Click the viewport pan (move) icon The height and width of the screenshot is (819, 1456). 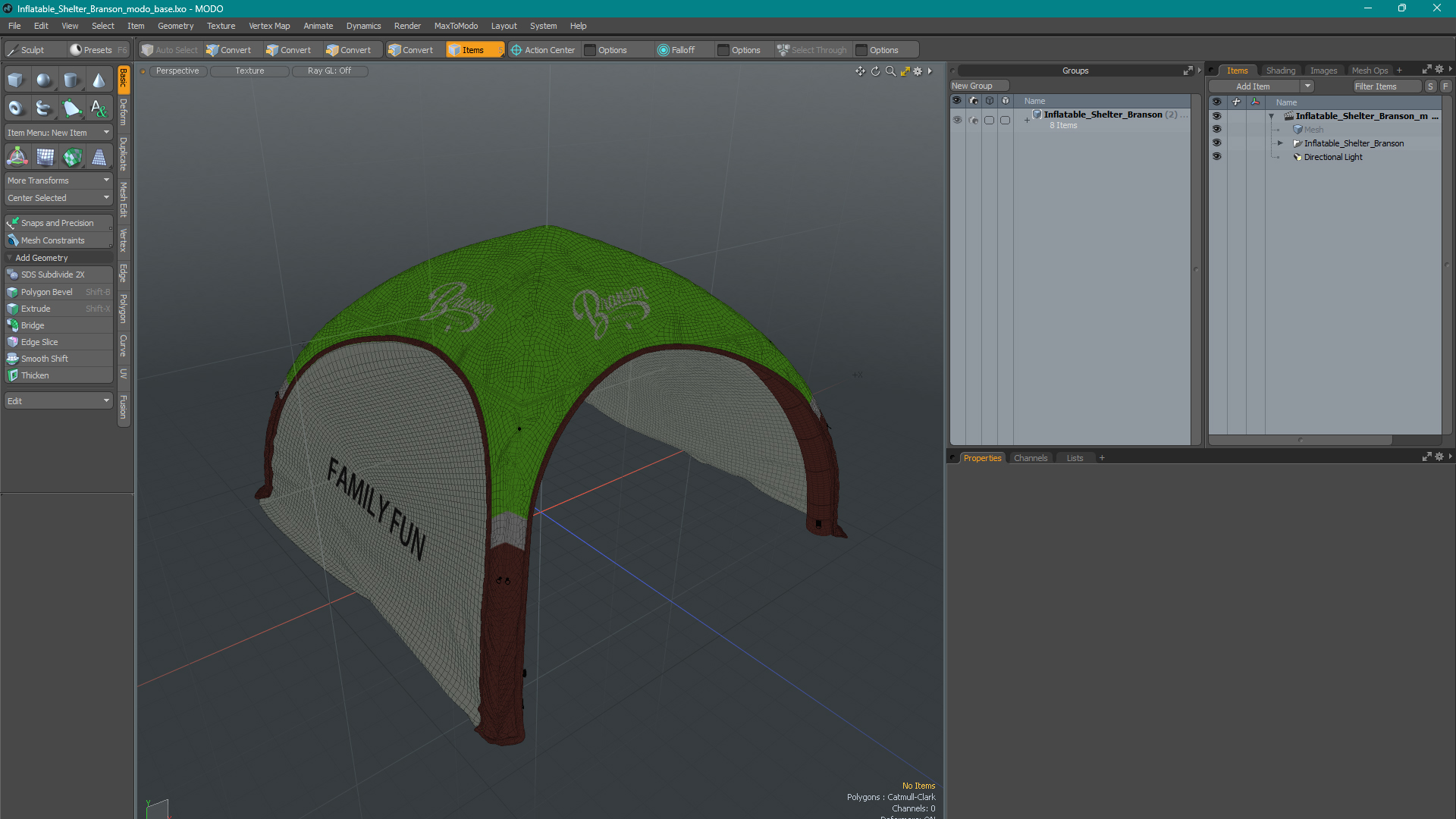860,71
